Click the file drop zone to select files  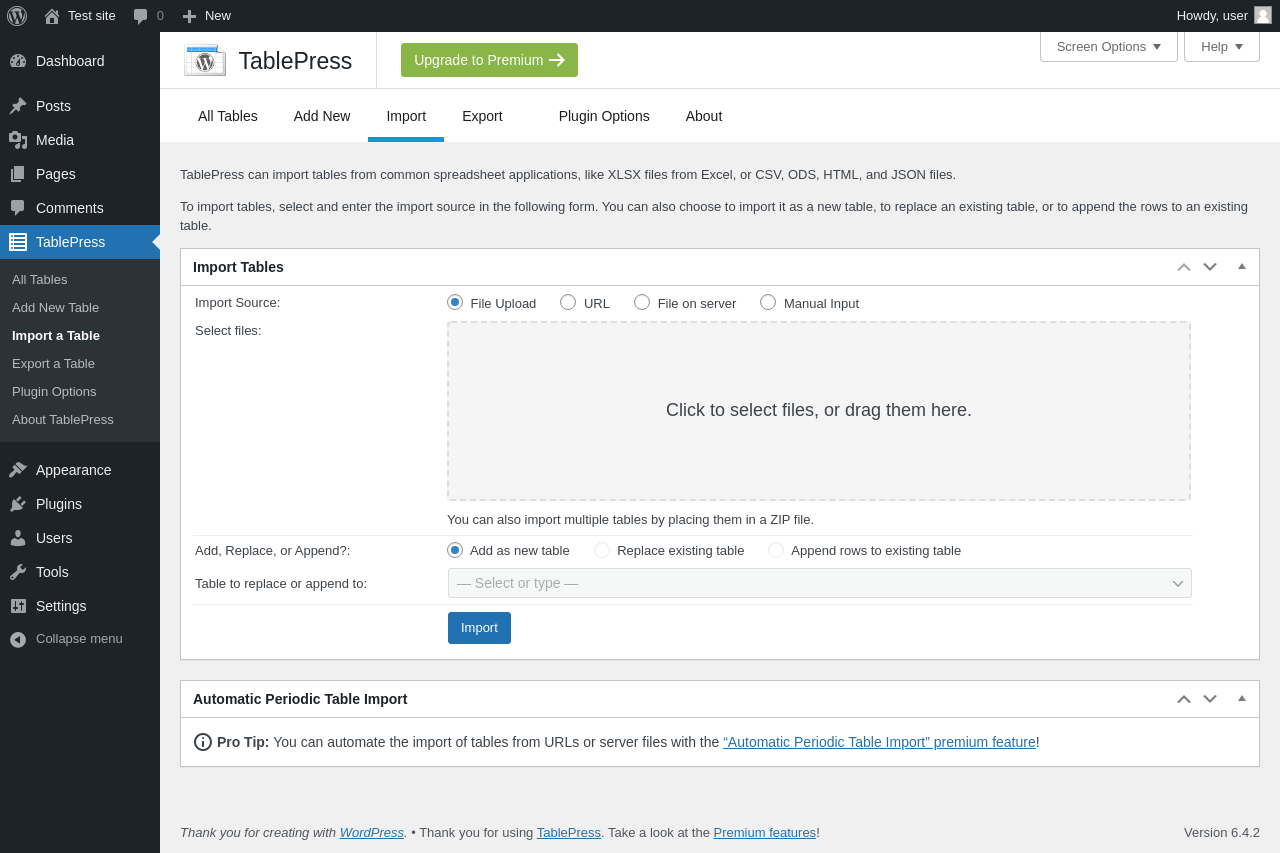click(x=819, y=411)
